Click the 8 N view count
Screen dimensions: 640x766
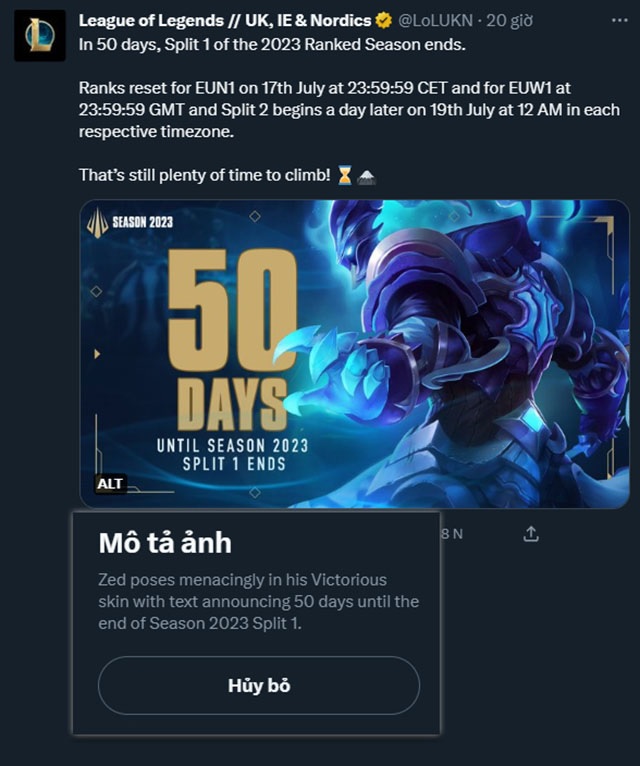452,534
